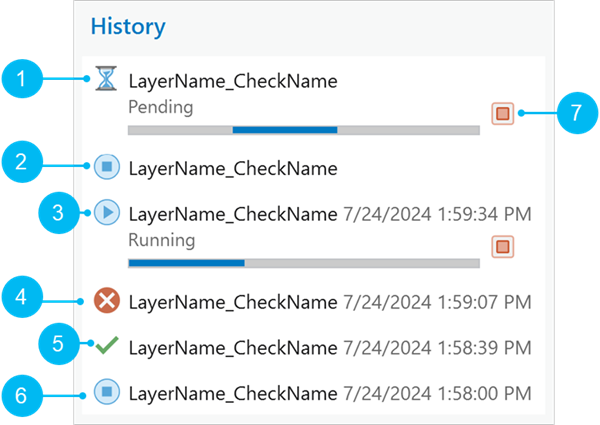600x425 pixels.
Task: Click the Pending status label
Action: click(x=160, y=105)
